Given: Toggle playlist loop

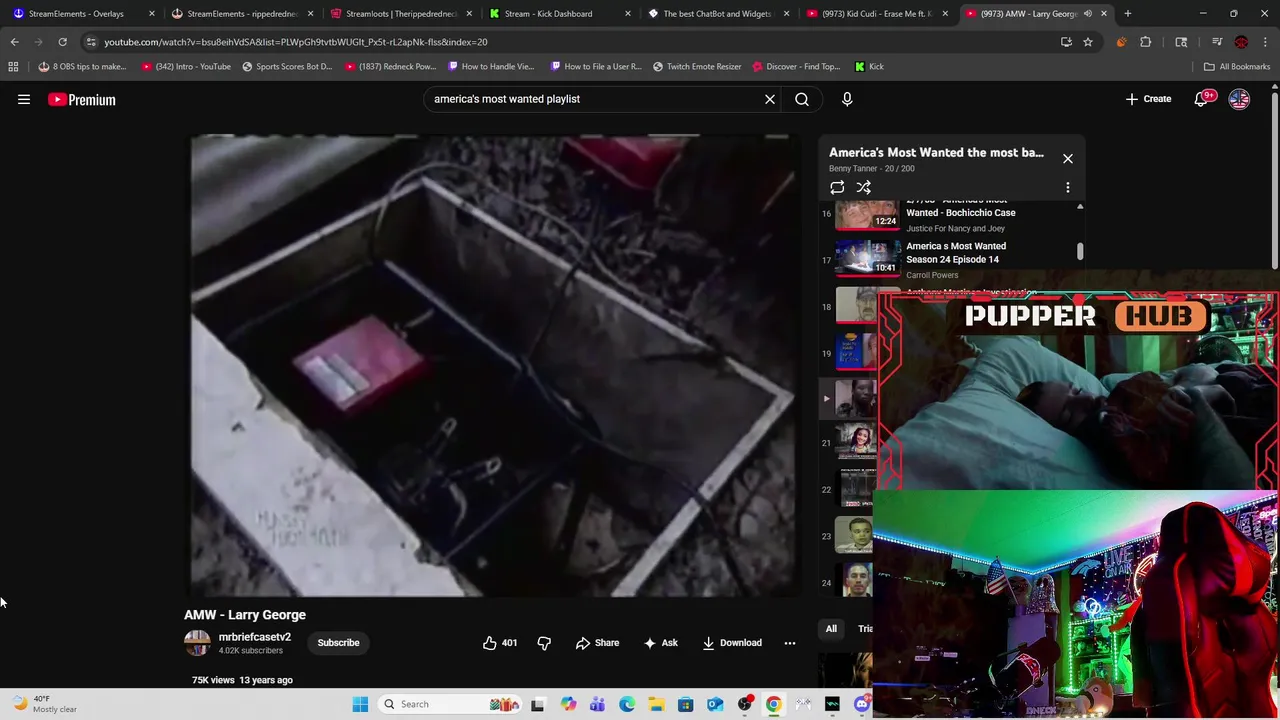Looking at the screenshot, I should point(837,187).
